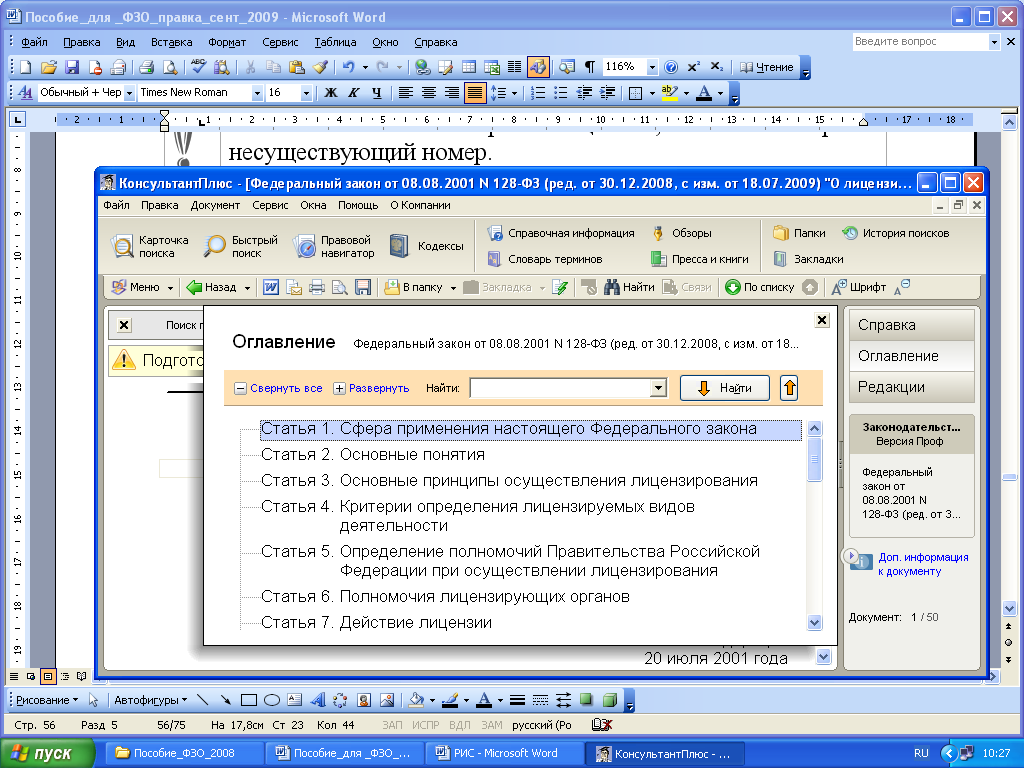Open КонсультантПлюс Документ menu

point(215,205)
